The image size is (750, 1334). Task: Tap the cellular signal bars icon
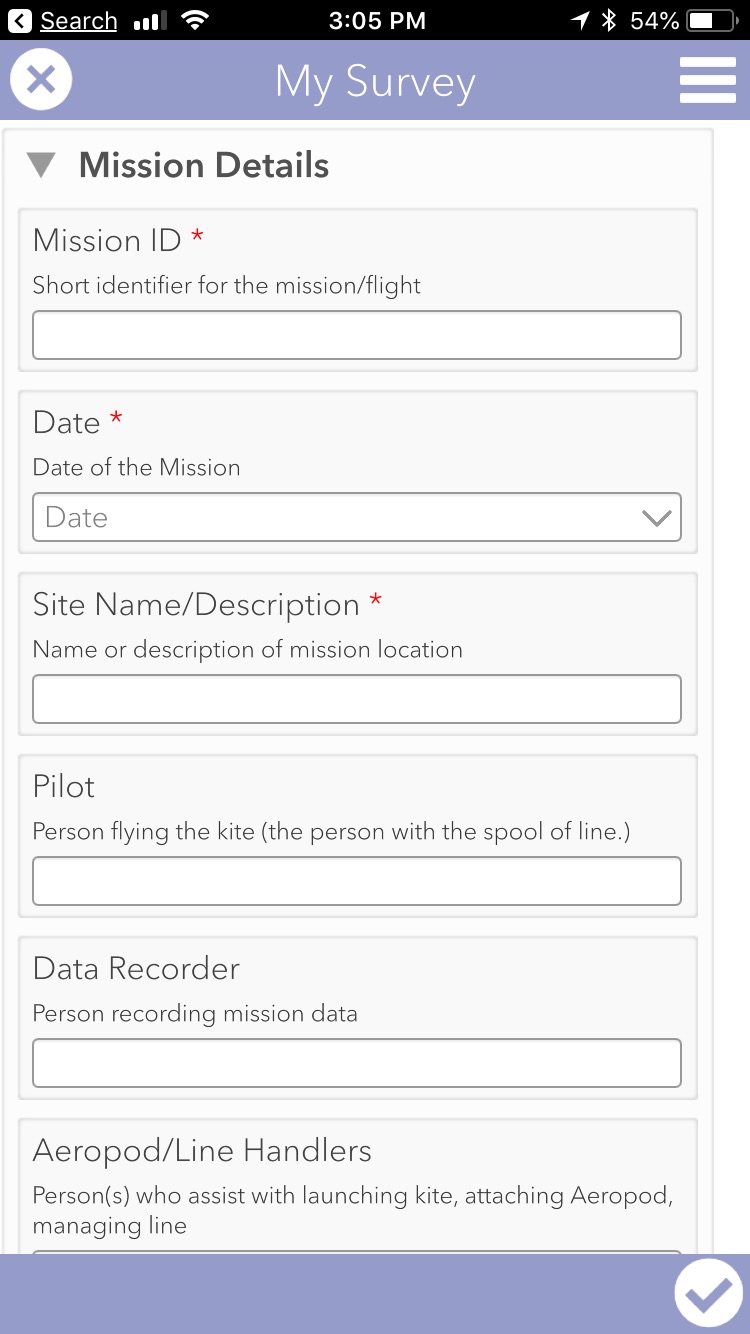tap(150, 20)
